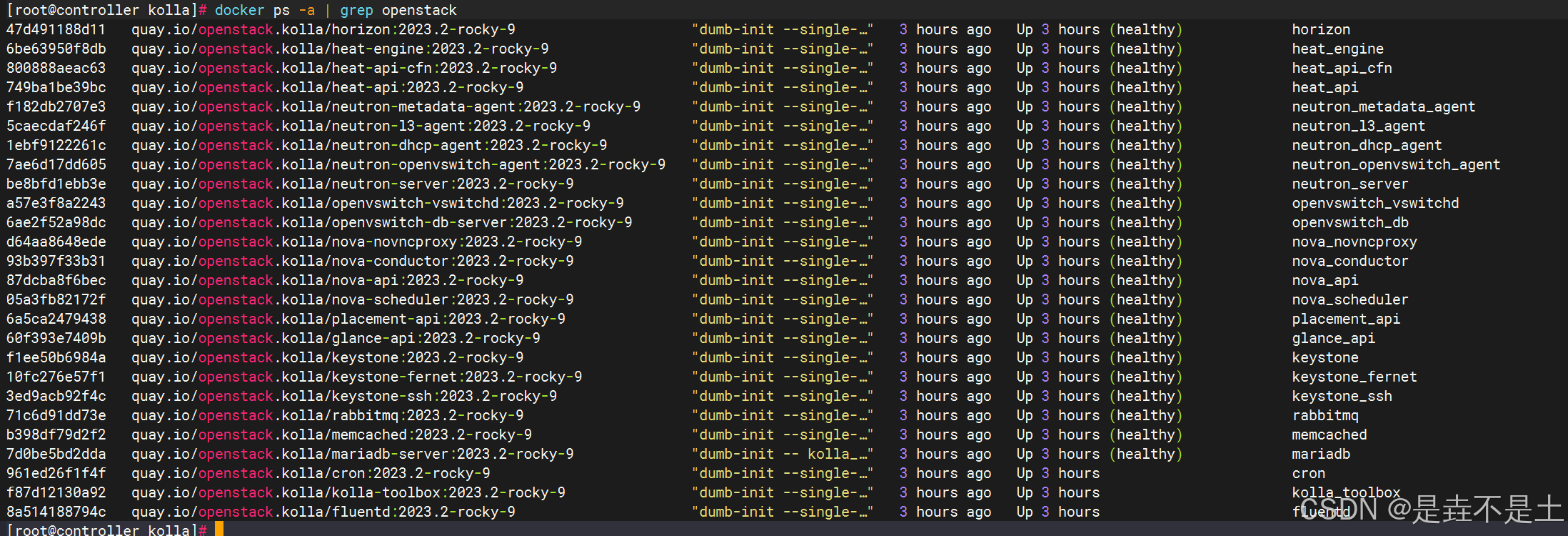Click the container ID b398df79d2f2
Viewport: 1568px width, 536px height.
(x=56, y=435)
